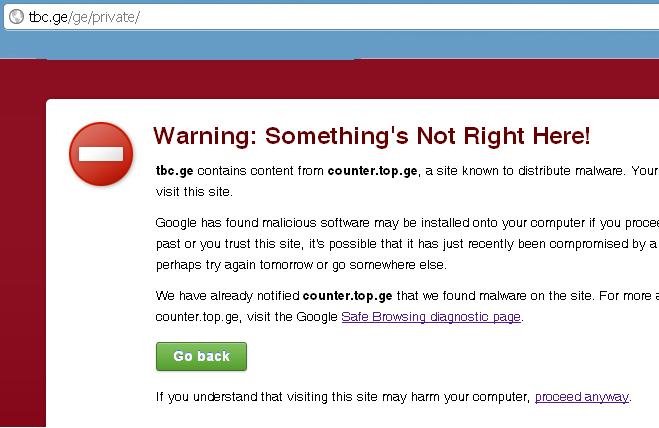Click the /ge/private/ path in the URL
Viewport: 659px width, 428px height.
(x=105, y=17)
